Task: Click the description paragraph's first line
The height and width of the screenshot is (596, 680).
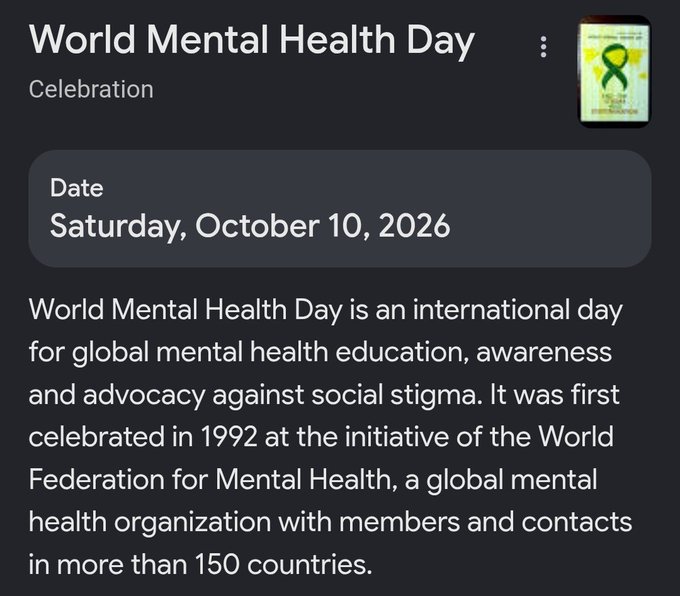Action: tap(326, 311)
